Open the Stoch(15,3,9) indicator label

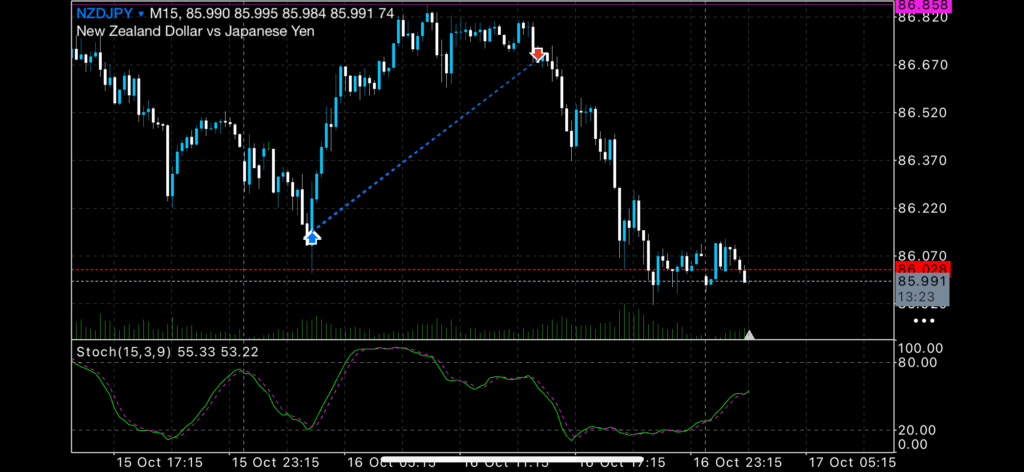coord(124,351)
